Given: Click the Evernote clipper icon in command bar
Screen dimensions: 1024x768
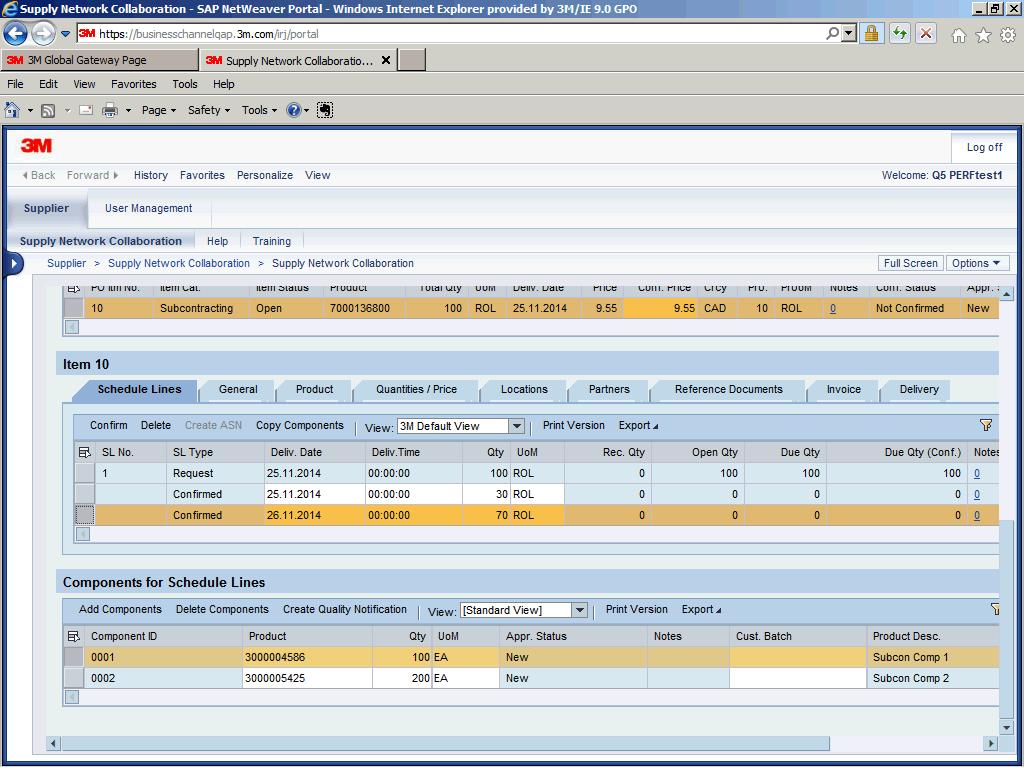Looking at the screenshot, I should point(325,110).
